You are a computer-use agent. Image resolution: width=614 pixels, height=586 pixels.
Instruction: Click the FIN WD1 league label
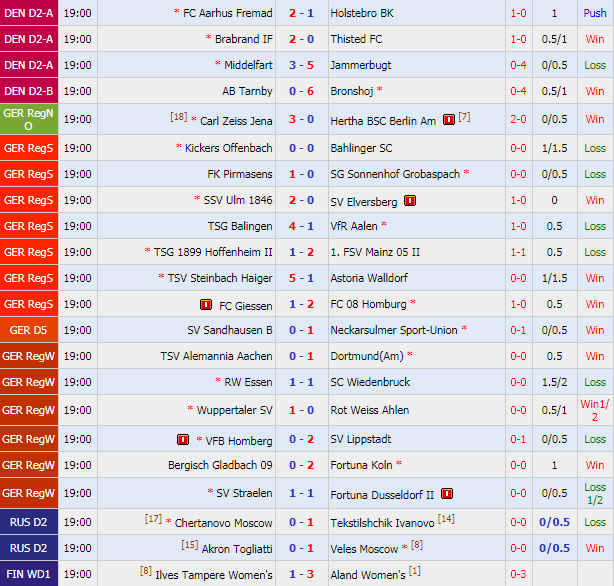click(x=29, y=574)
